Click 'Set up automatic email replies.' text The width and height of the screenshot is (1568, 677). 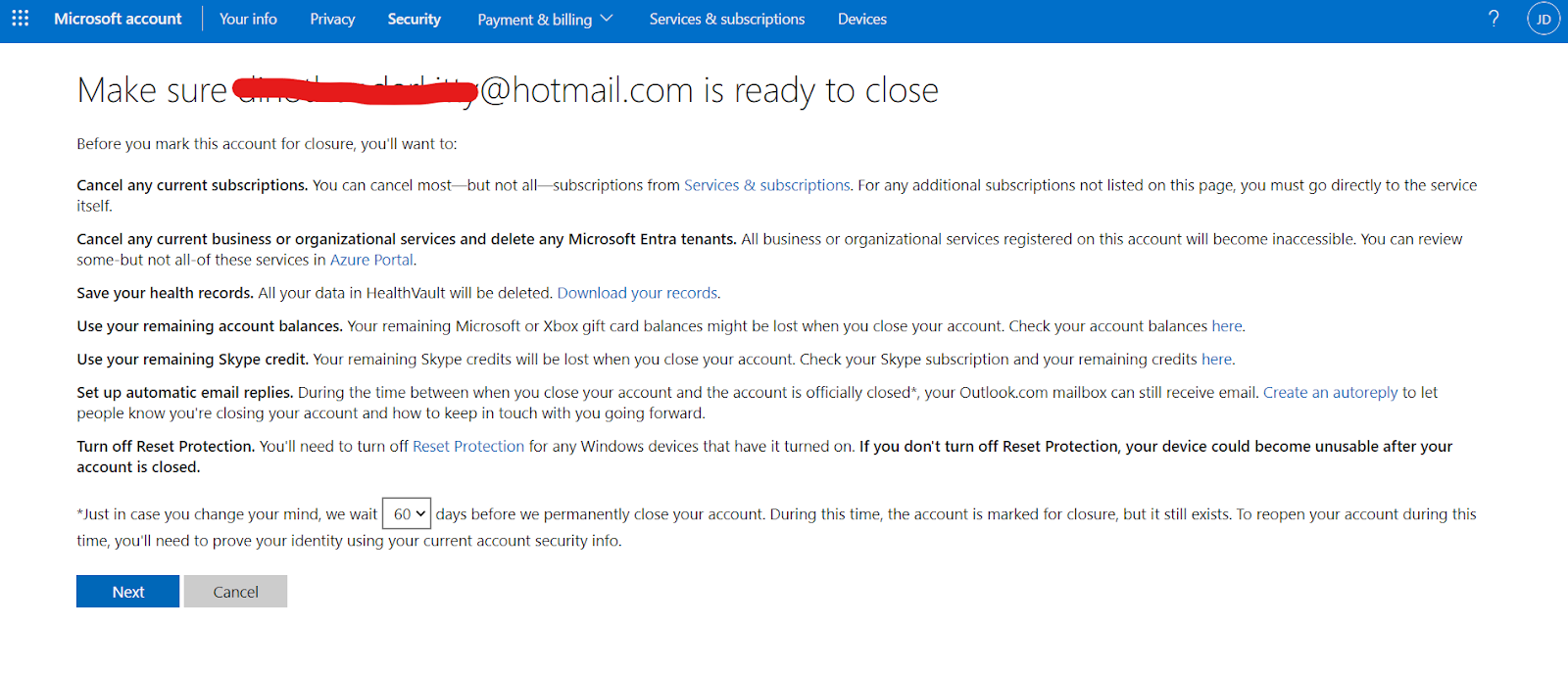(184, 393)
